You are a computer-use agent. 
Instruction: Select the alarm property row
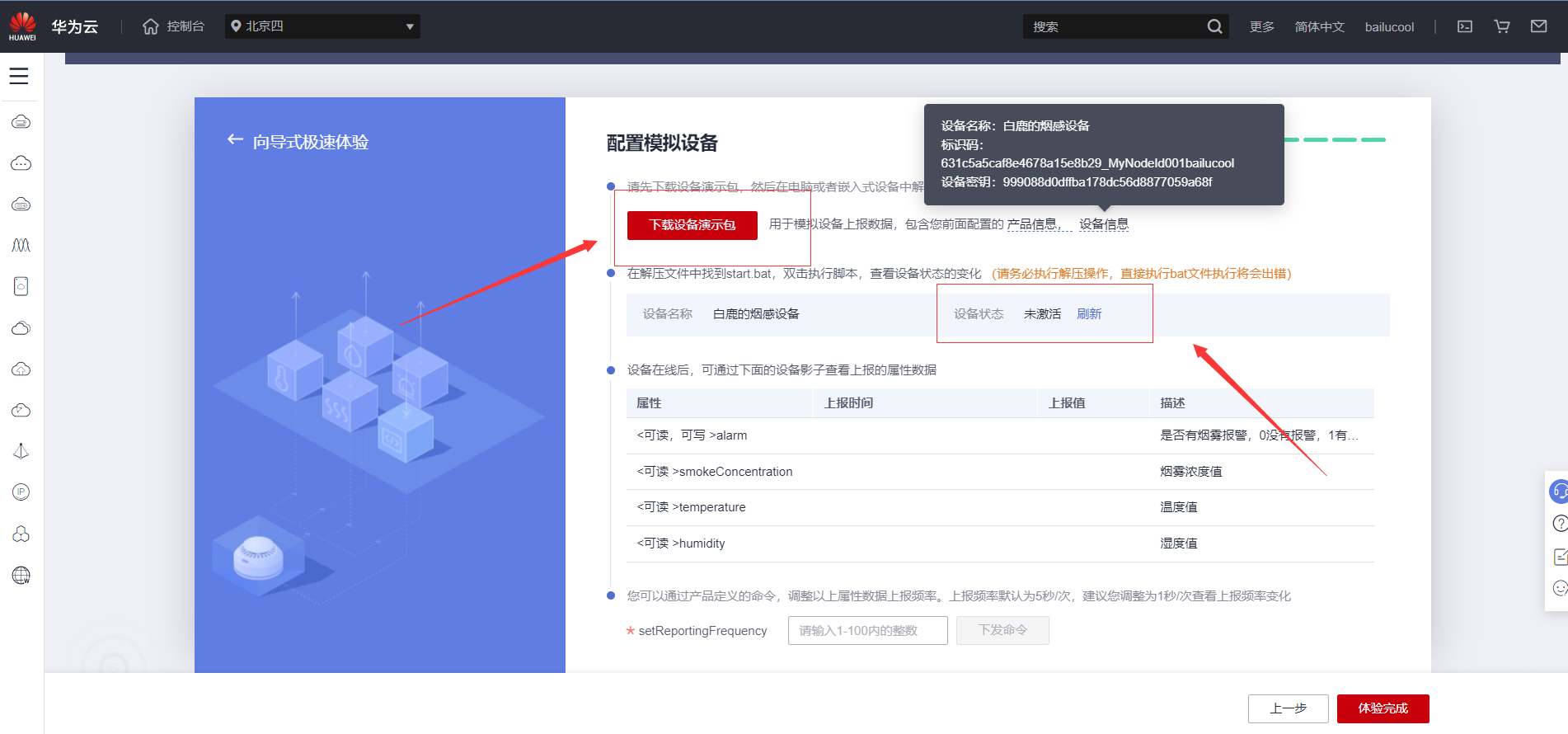1000,435
